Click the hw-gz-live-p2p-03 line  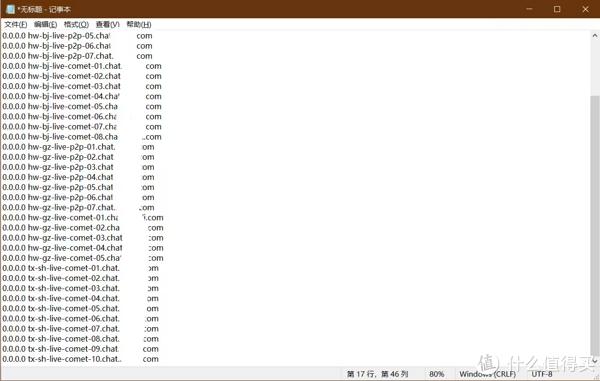(78, 167)
